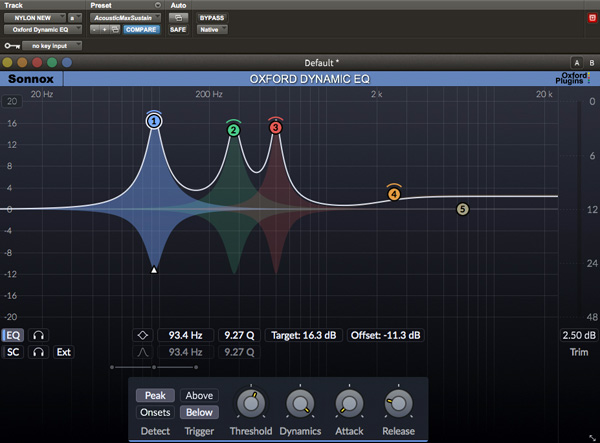Set Trigger to Below
The height and width of the screenshot is (443, 600).
click(199, 412)
